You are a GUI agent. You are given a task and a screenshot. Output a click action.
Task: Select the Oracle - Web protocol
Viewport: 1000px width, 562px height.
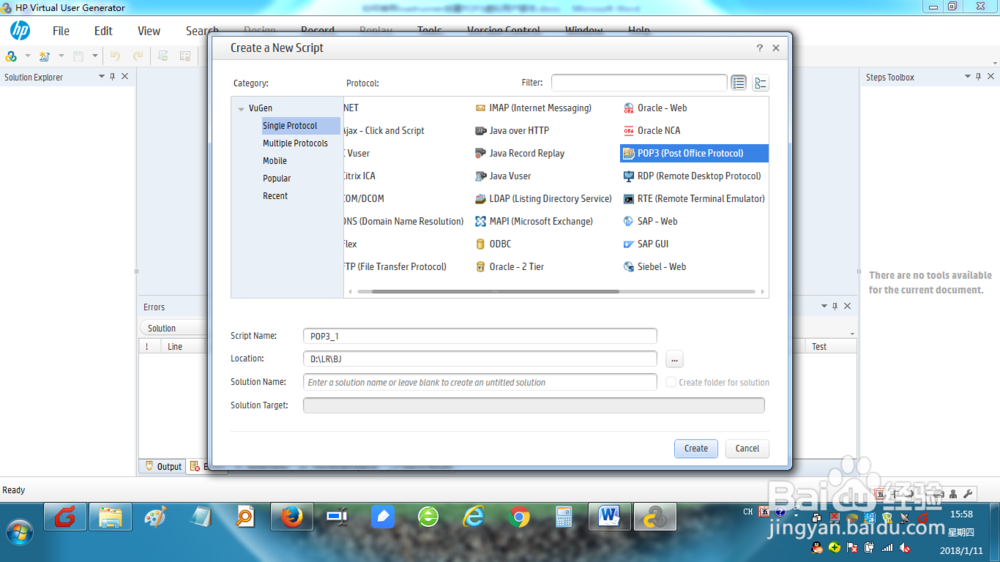[655, 108]
